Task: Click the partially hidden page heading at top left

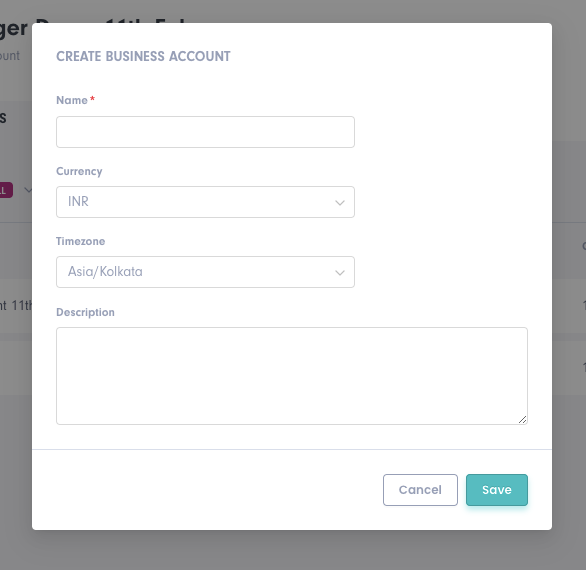Action: pyautogui.click(x=14, y=29)
